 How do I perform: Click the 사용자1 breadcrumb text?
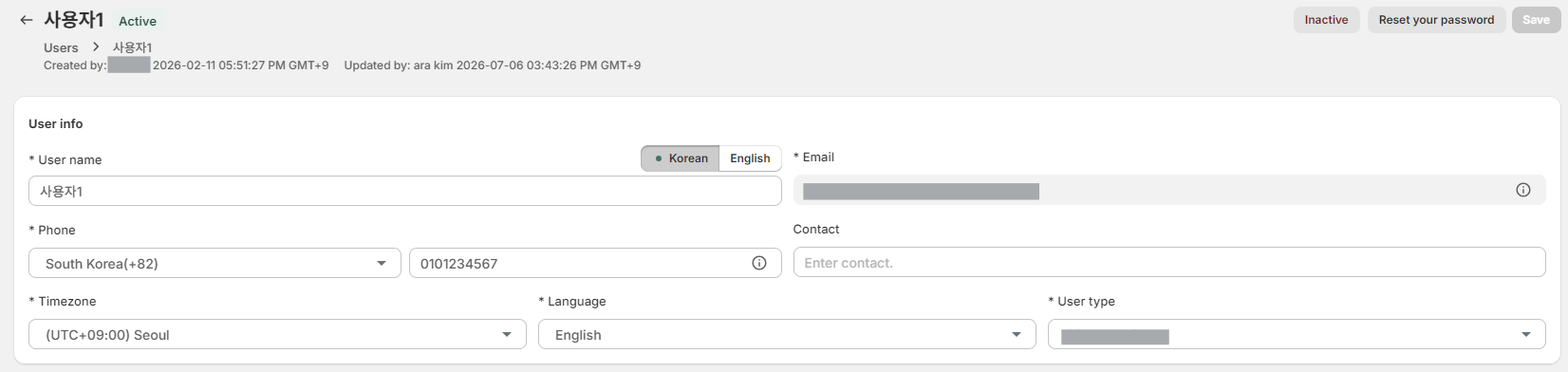click(x=132, y=47)
